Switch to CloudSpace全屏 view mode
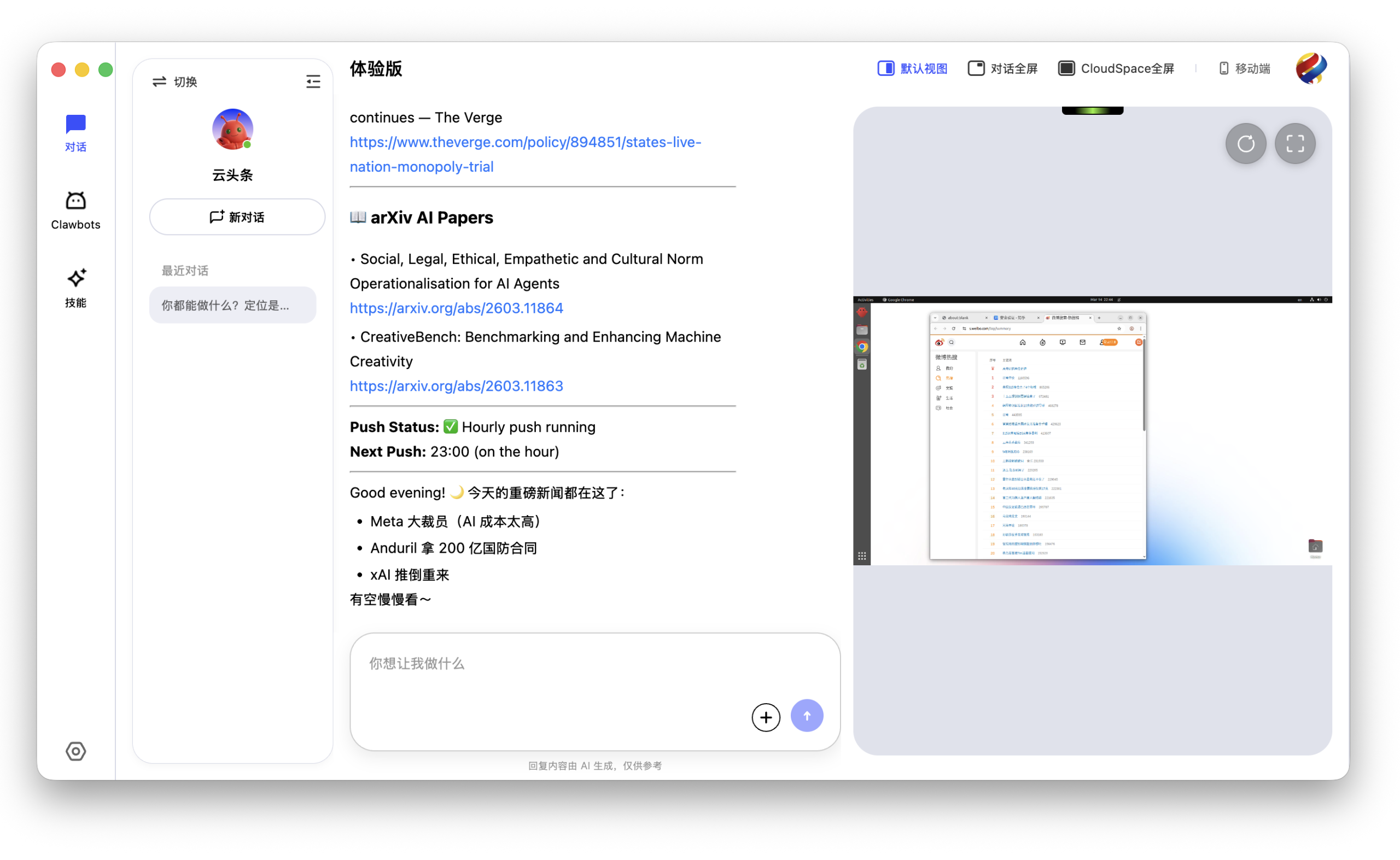This screenshot has width=1400, height=860. click(1116, 68)
